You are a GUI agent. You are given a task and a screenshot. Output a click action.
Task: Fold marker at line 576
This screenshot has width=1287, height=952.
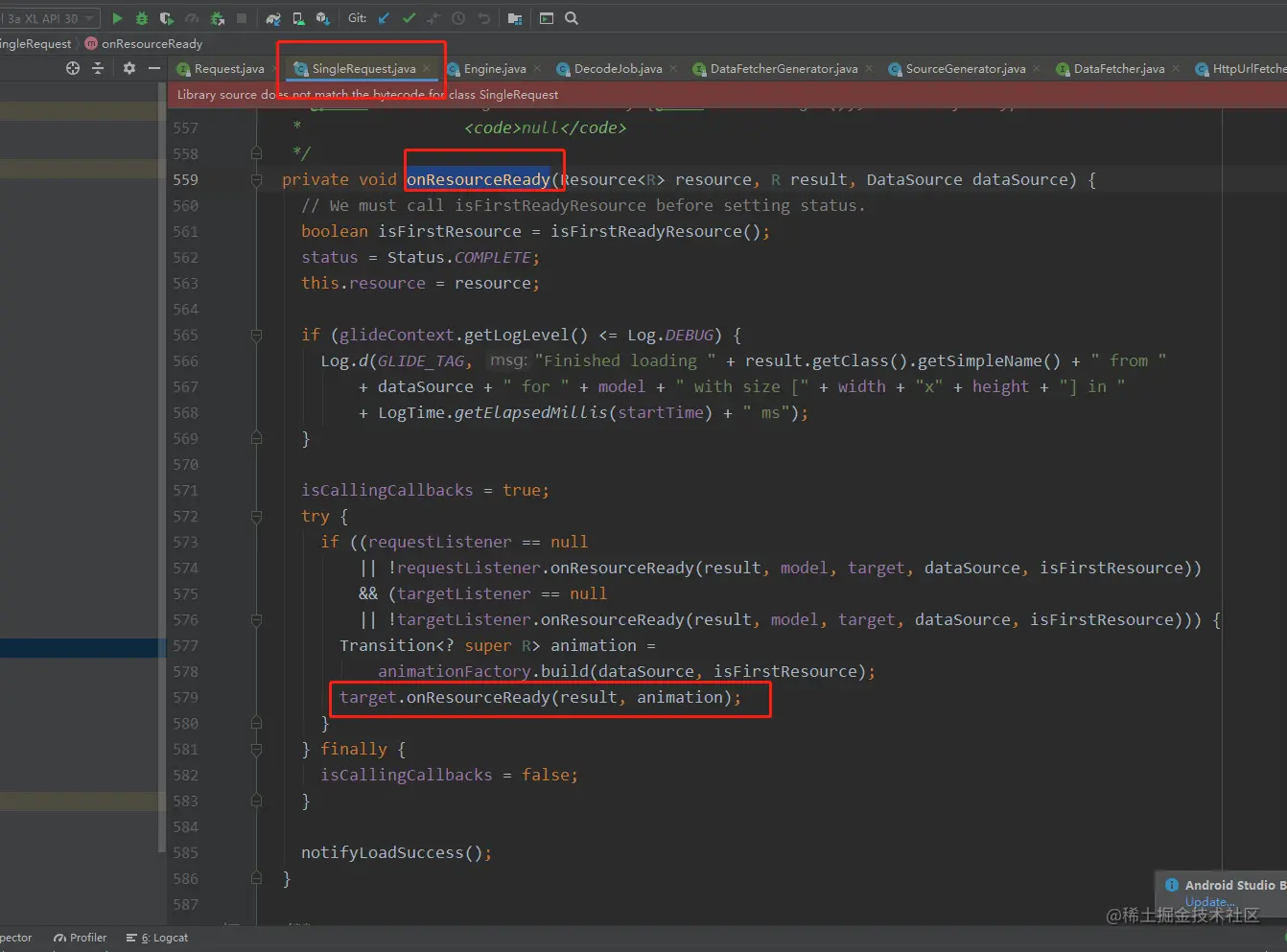(256, 619)
